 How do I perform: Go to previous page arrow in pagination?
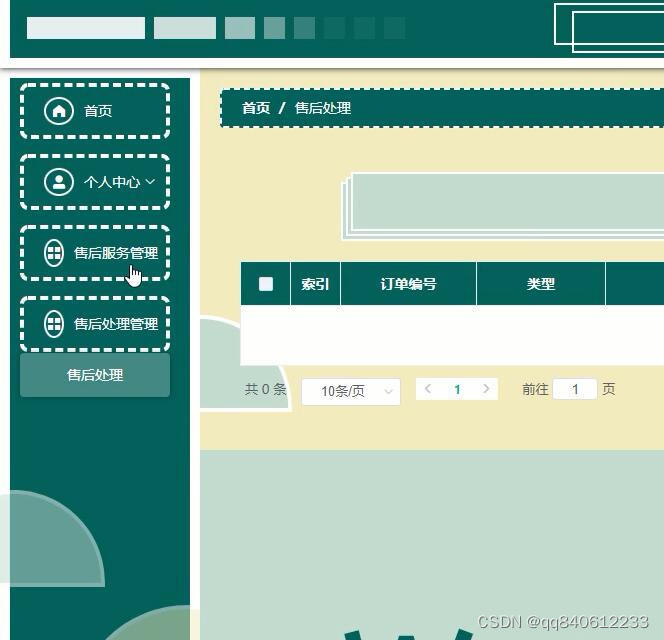(428, 389)
